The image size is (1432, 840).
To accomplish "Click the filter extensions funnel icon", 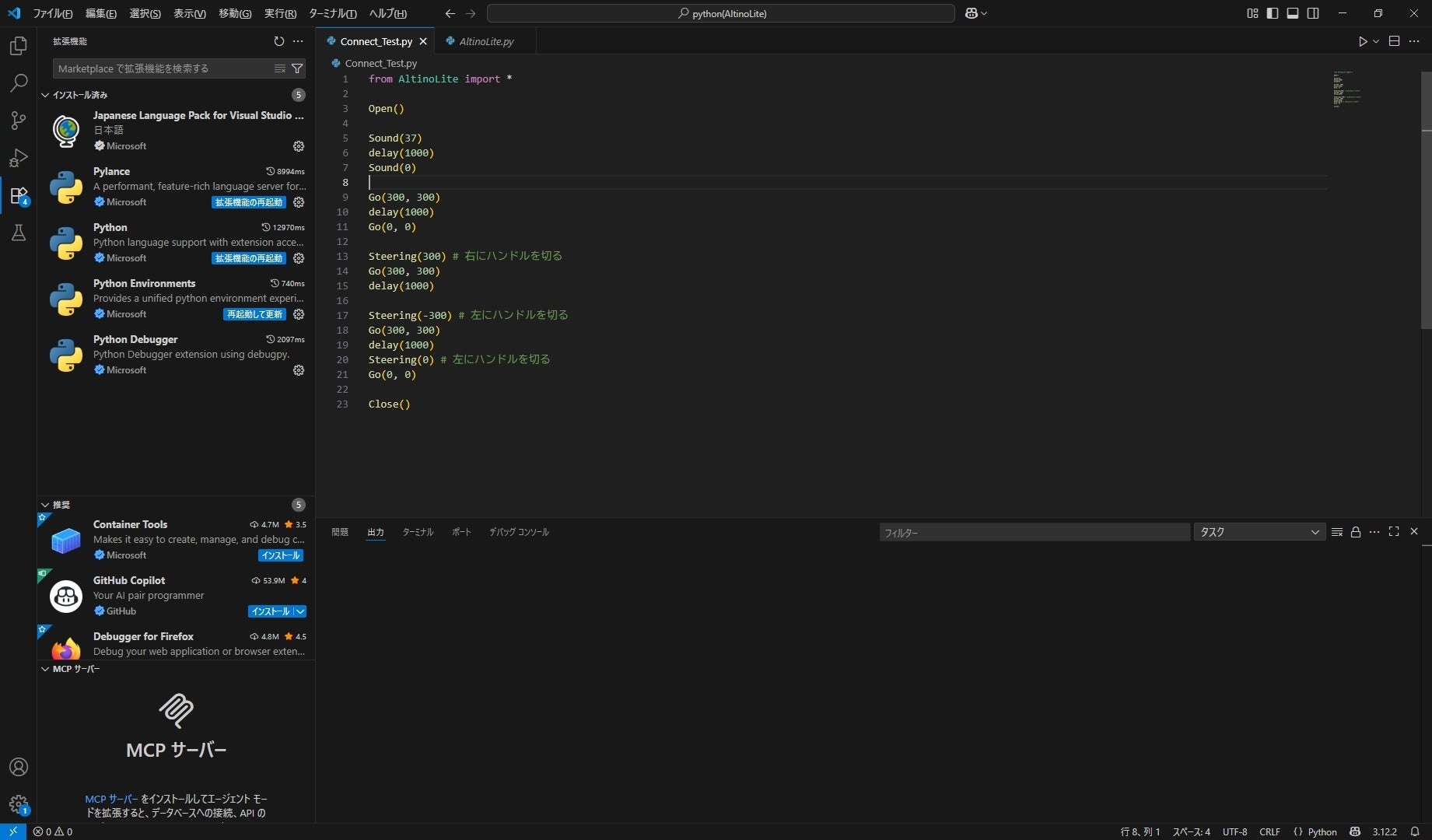I will point(297,68).
